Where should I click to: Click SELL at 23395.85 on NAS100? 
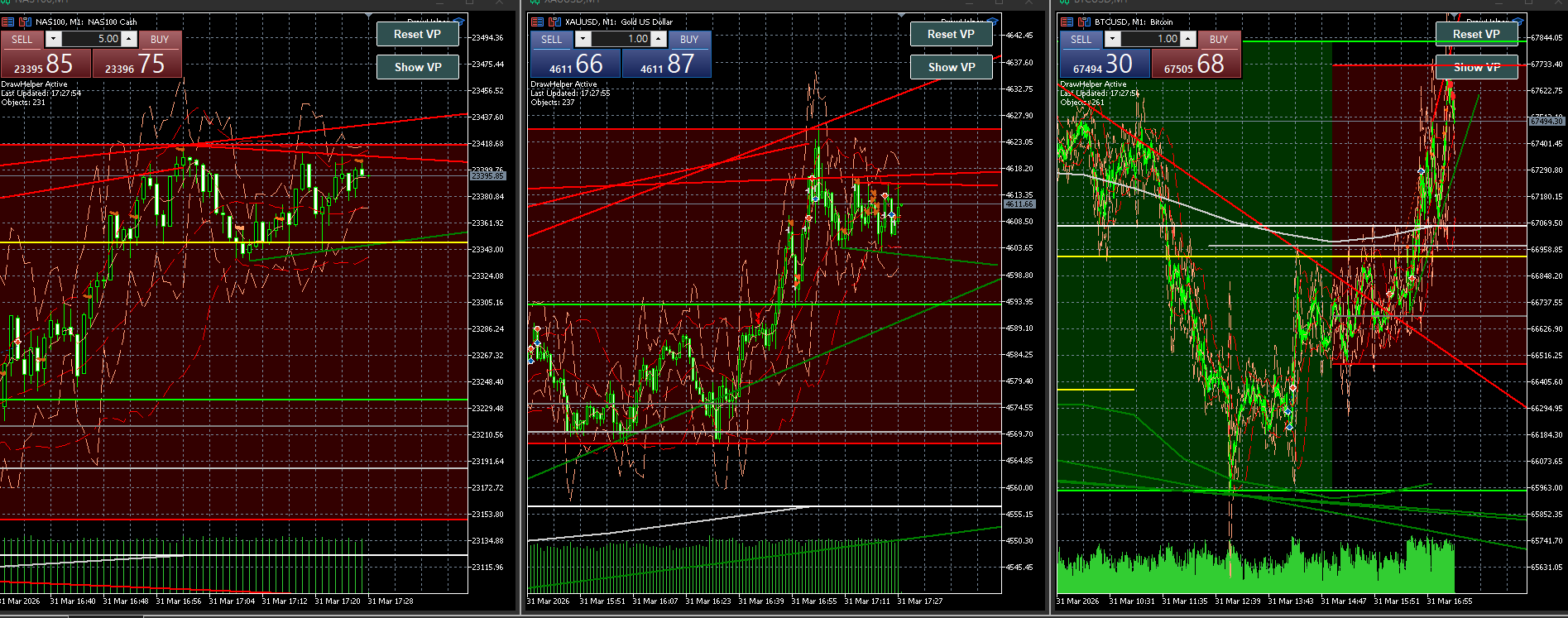46,64
